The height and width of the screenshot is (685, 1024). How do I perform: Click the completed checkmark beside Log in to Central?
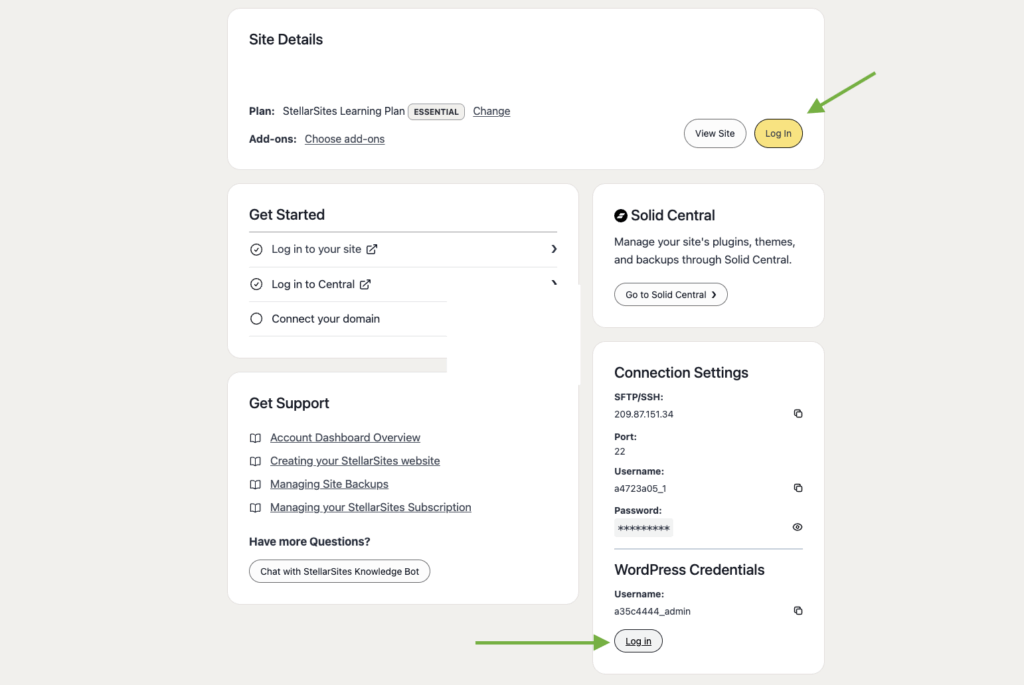click(257, 283)
